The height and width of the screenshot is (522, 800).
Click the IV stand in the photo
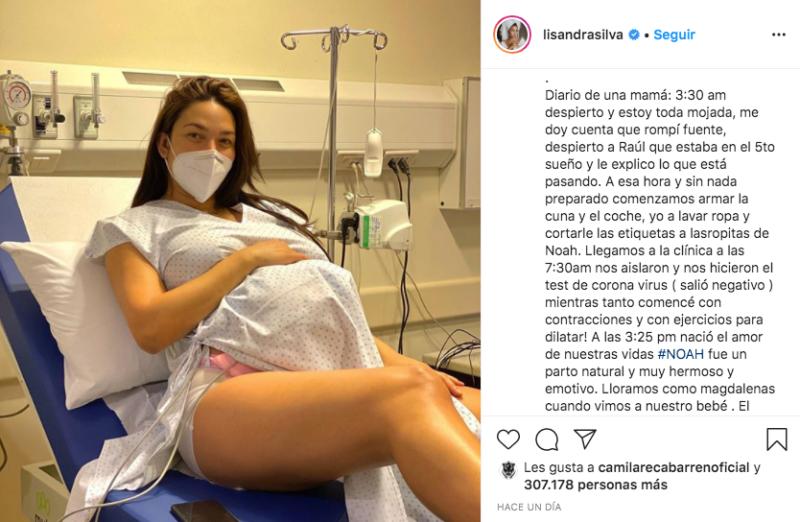coord(335,138)
